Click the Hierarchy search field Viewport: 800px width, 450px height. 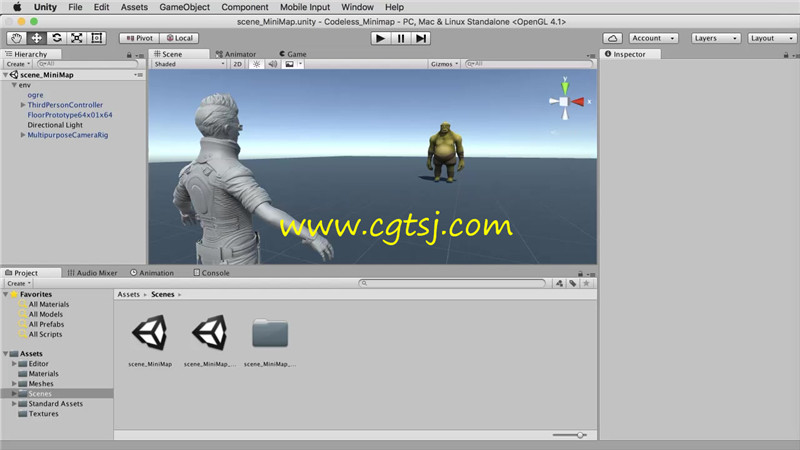pos(87,64)
